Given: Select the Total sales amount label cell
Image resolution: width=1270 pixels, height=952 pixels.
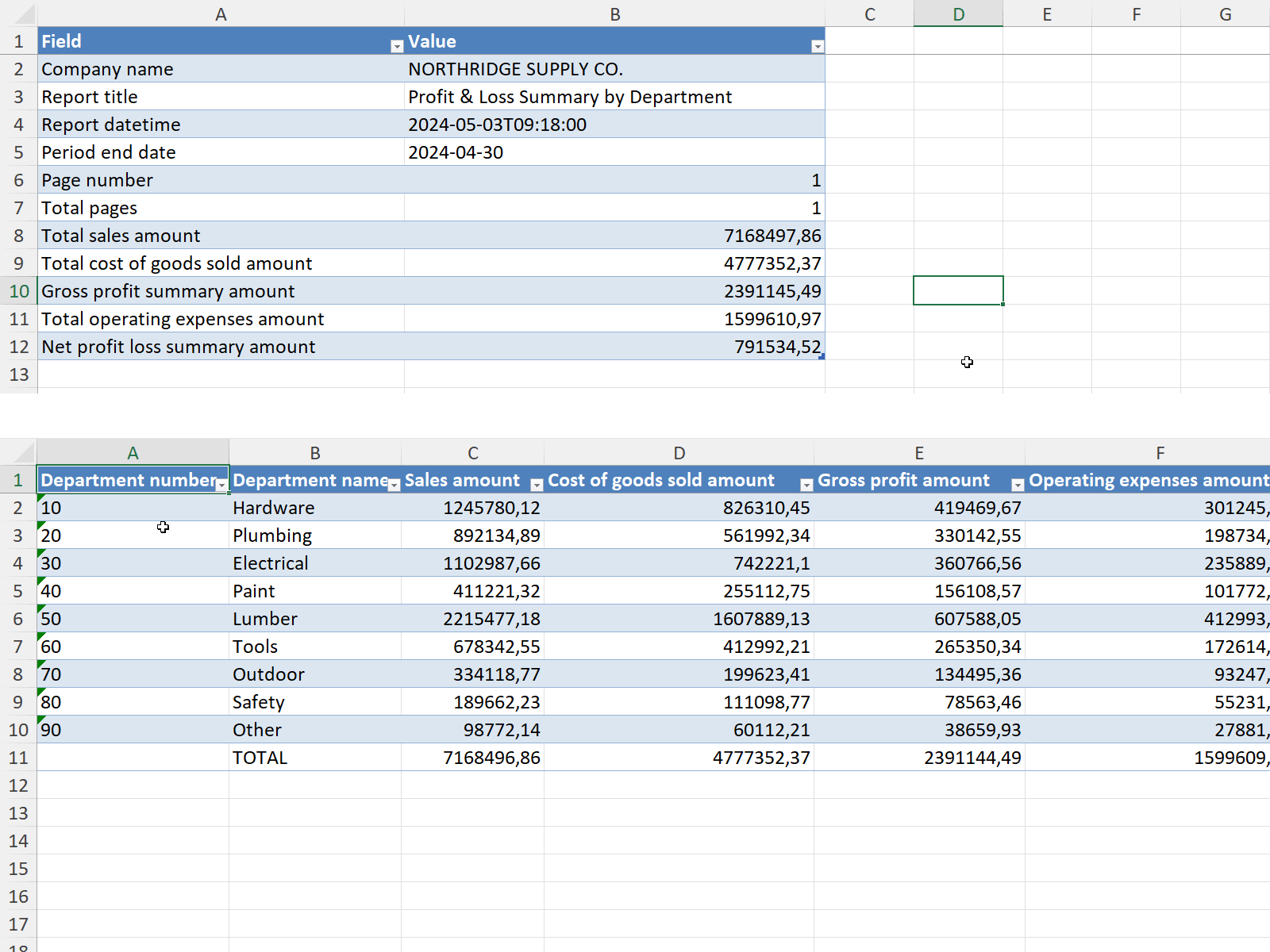Looking at the screenshot, I should tap(221, 236).
